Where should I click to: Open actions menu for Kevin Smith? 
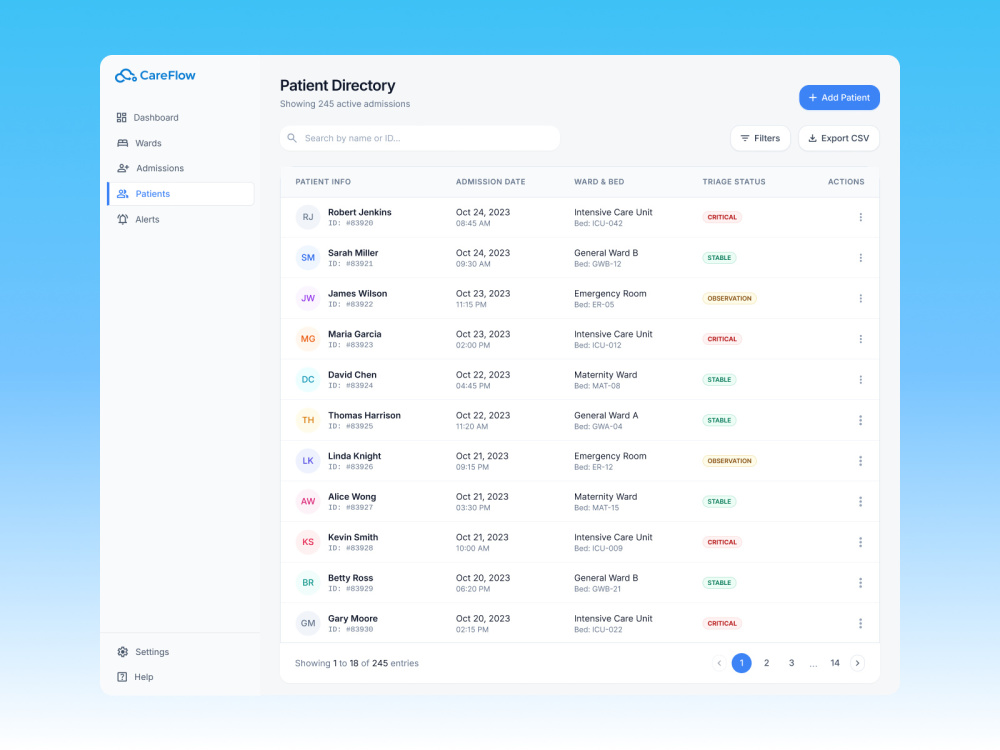click(x=860, y=542)
